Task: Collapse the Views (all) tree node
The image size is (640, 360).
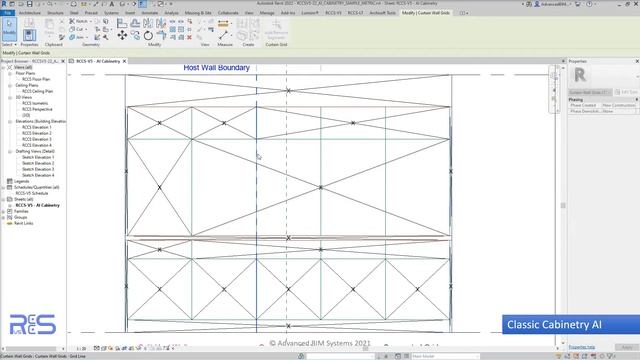Action: click(x=4, y=67)
